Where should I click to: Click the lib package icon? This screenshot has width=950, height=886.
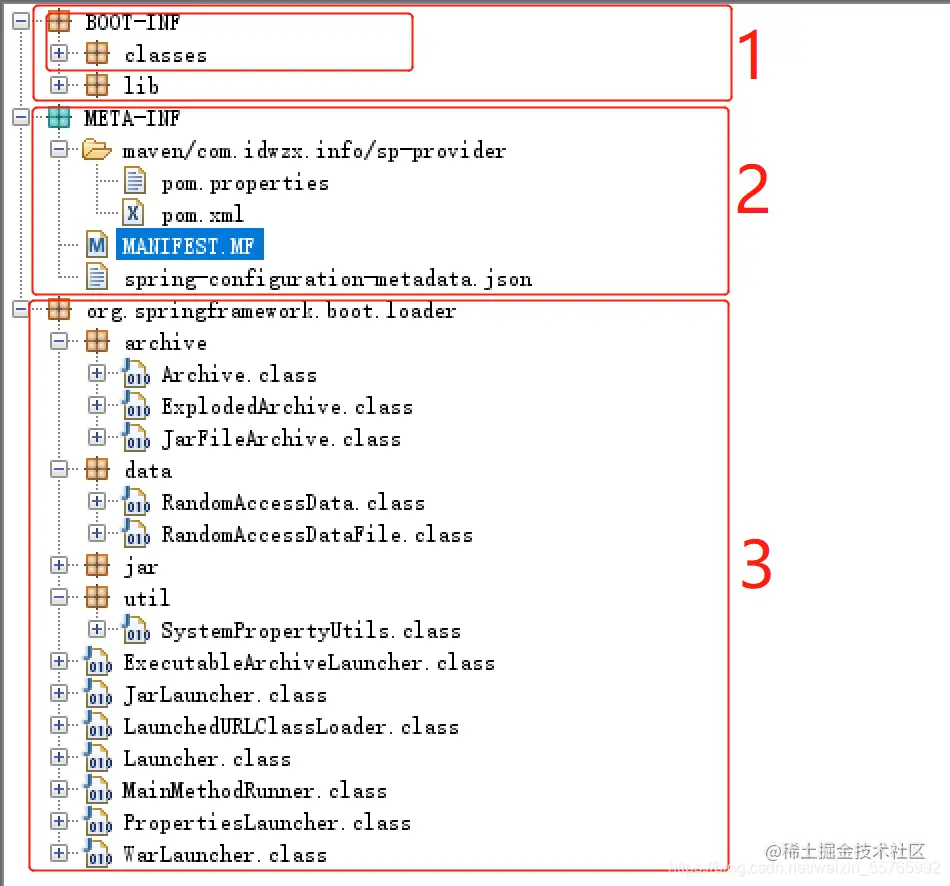point(97,85)
